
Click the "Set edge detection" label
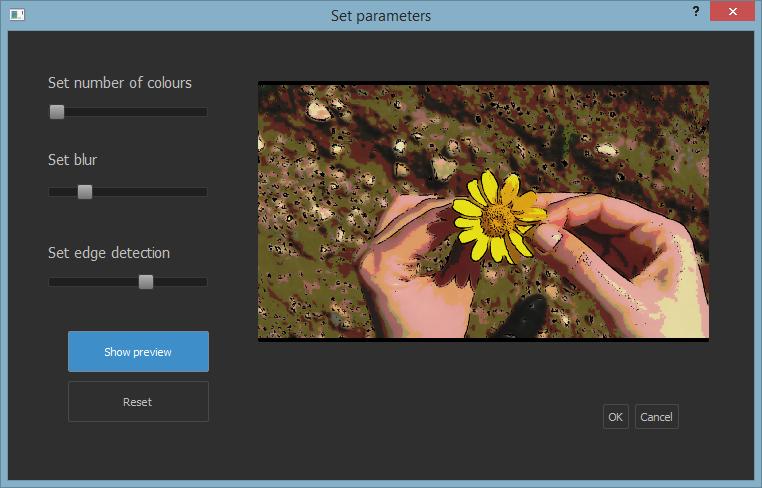click(109, 253)
